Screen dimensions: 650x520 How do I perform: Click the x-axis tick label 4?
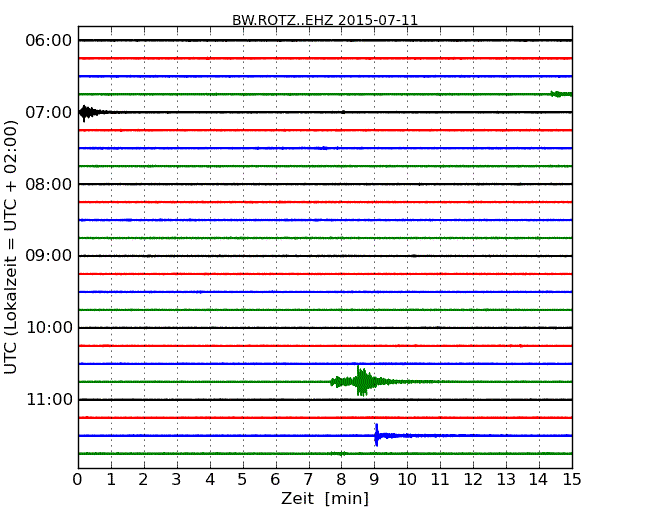[x=210, y=480]
